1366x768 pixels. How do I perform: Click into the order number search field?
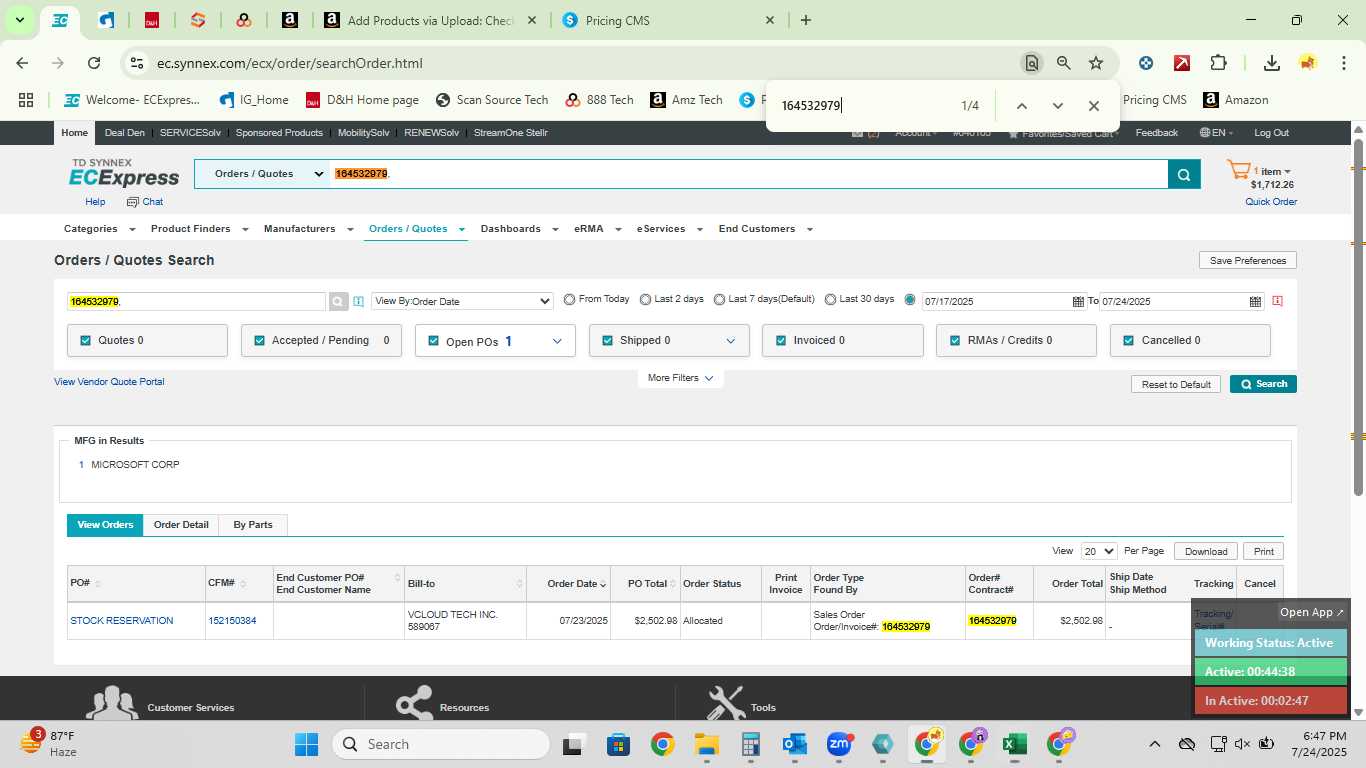click(196, 301)
